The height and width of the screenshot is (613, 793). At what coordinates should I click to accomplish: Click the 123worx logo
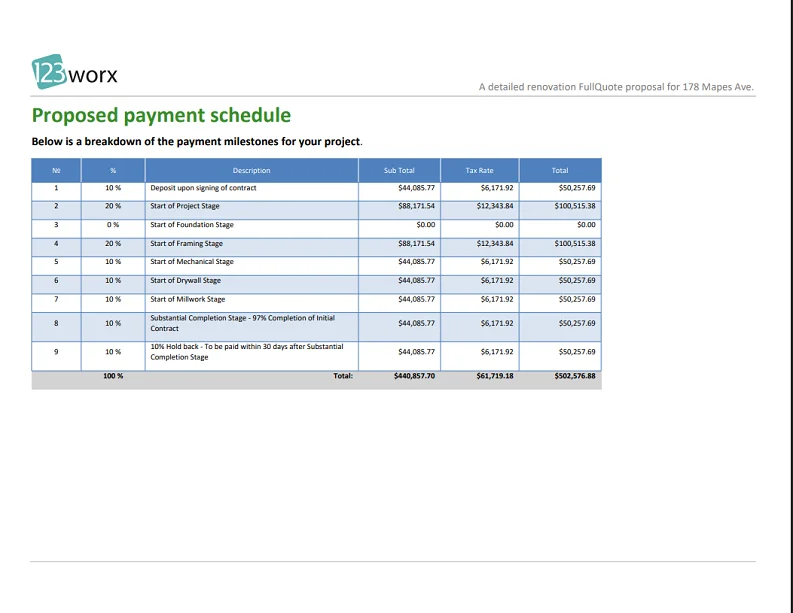[75, 74]
